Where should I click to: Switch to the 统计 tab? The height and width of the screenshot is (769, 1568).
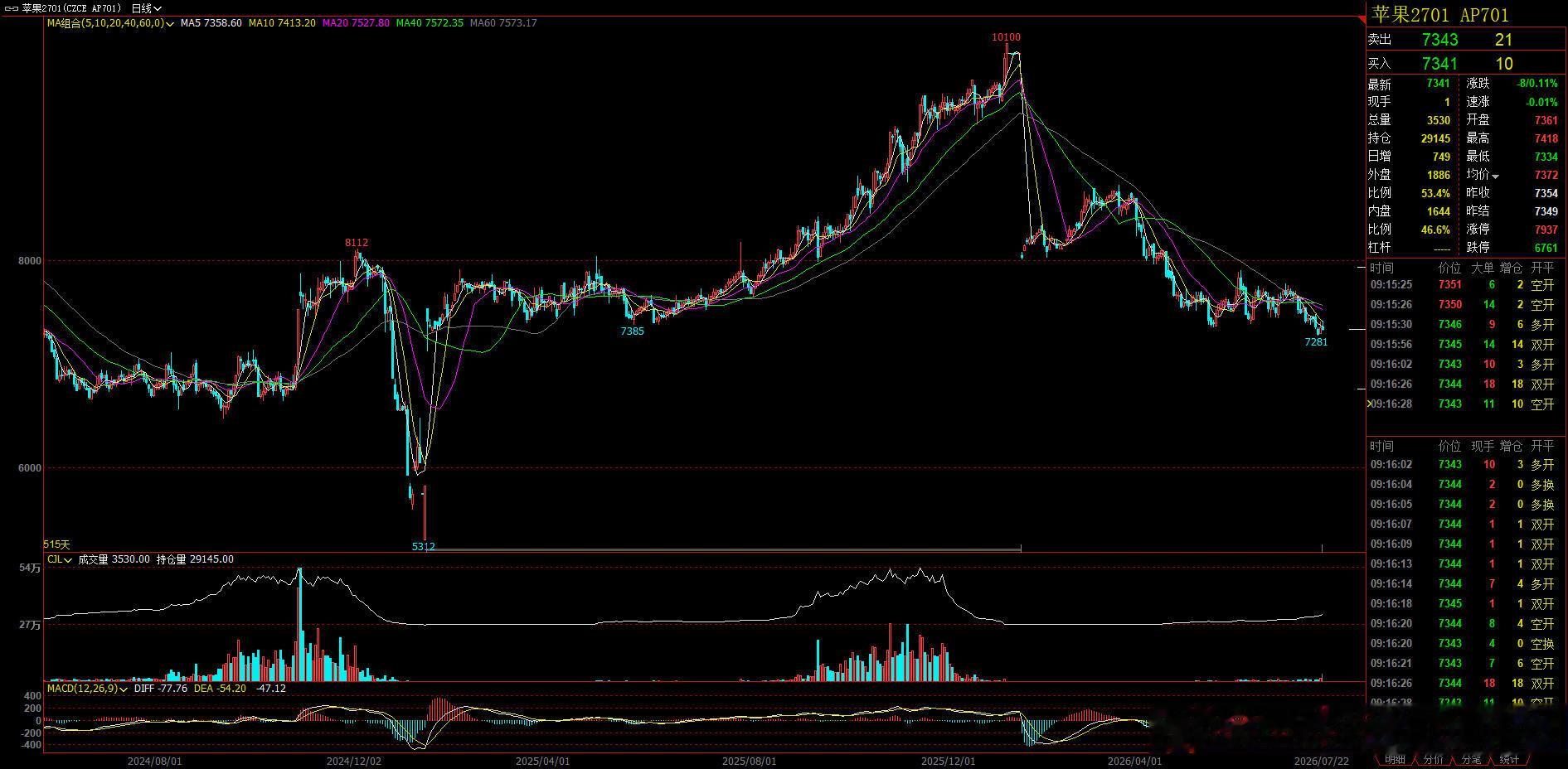pos(1509,759)
